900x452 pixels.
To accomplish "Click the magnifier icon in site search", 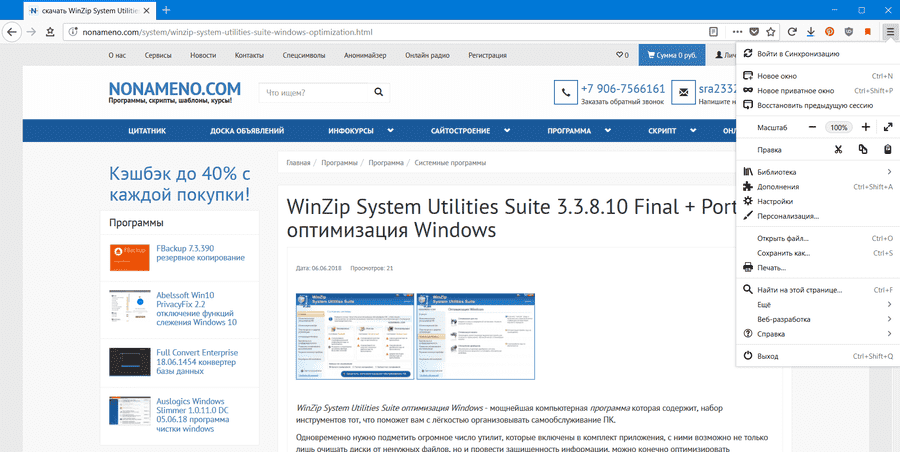I will click(379, 93).
